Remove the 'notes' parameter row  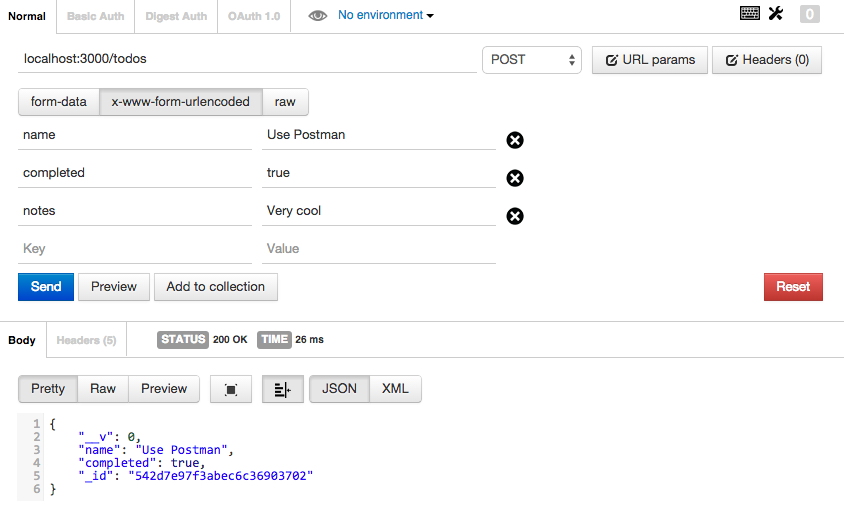point(515,216)
